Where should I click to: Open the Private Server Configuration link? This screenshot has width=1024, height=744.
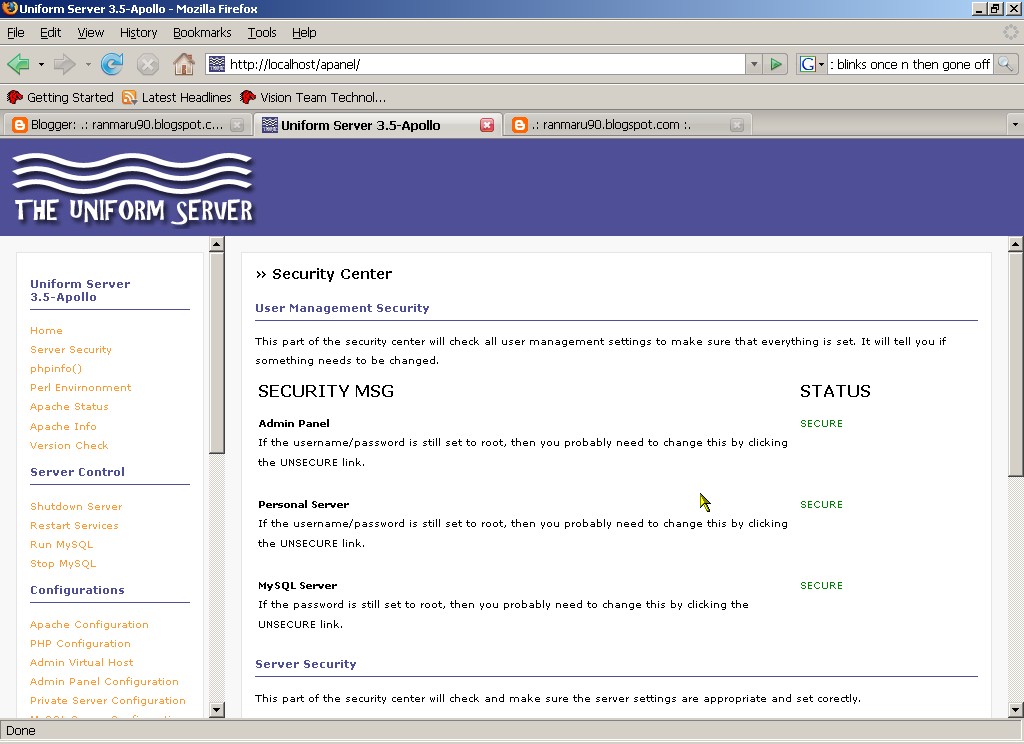coord(108,700)
